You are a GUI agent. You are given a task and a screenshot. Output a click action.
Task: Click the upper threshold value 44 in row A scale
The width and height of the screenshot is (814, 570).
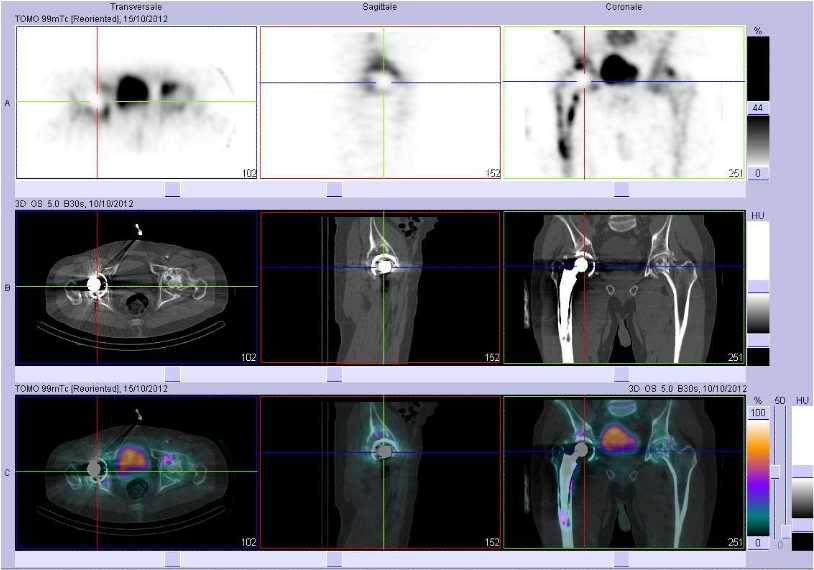(758, 108)
